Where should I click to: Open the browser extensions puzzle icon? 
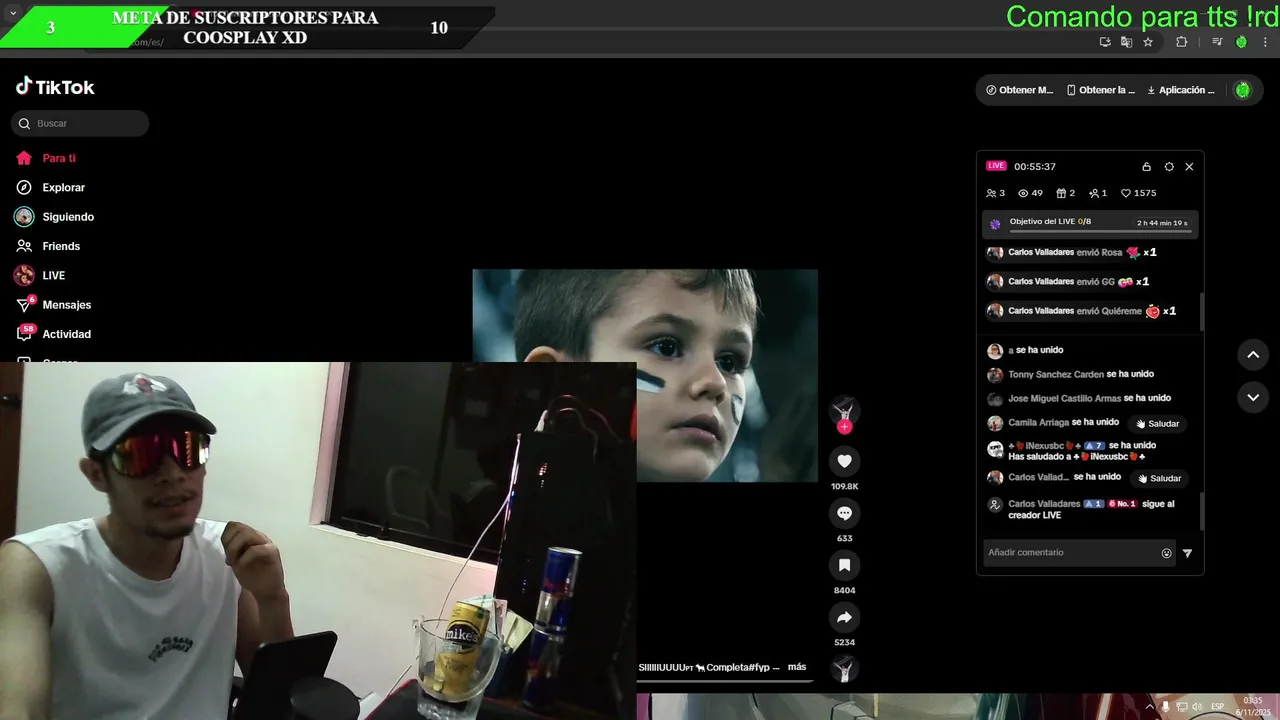pos(1181,42)
